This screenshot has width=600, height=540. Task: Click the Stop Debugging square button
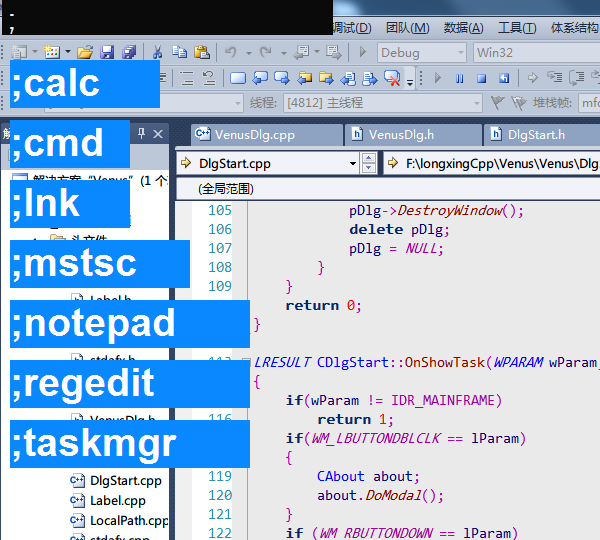(x=481, y=78)
